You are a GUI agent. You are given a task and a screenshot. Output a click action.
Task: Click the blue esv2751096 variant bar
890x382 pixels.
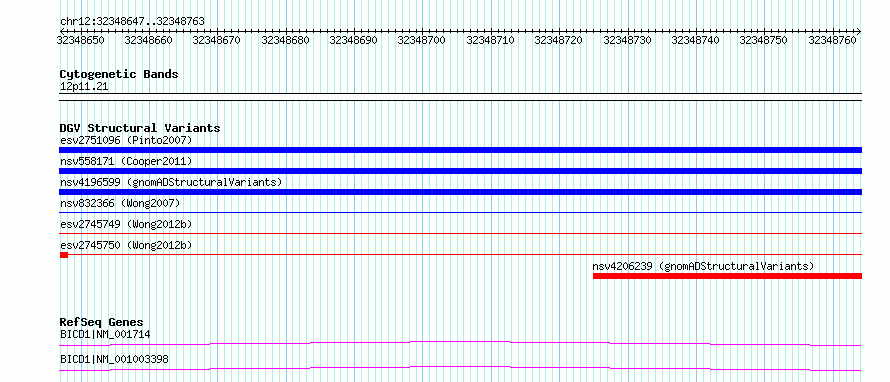[x=460, y=150]
